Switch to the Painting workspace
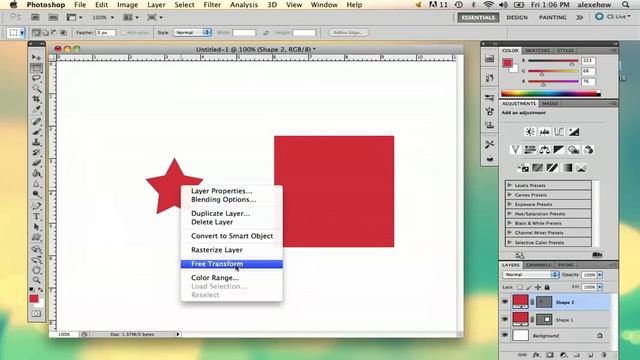640x360 pixels. (552, 18)
